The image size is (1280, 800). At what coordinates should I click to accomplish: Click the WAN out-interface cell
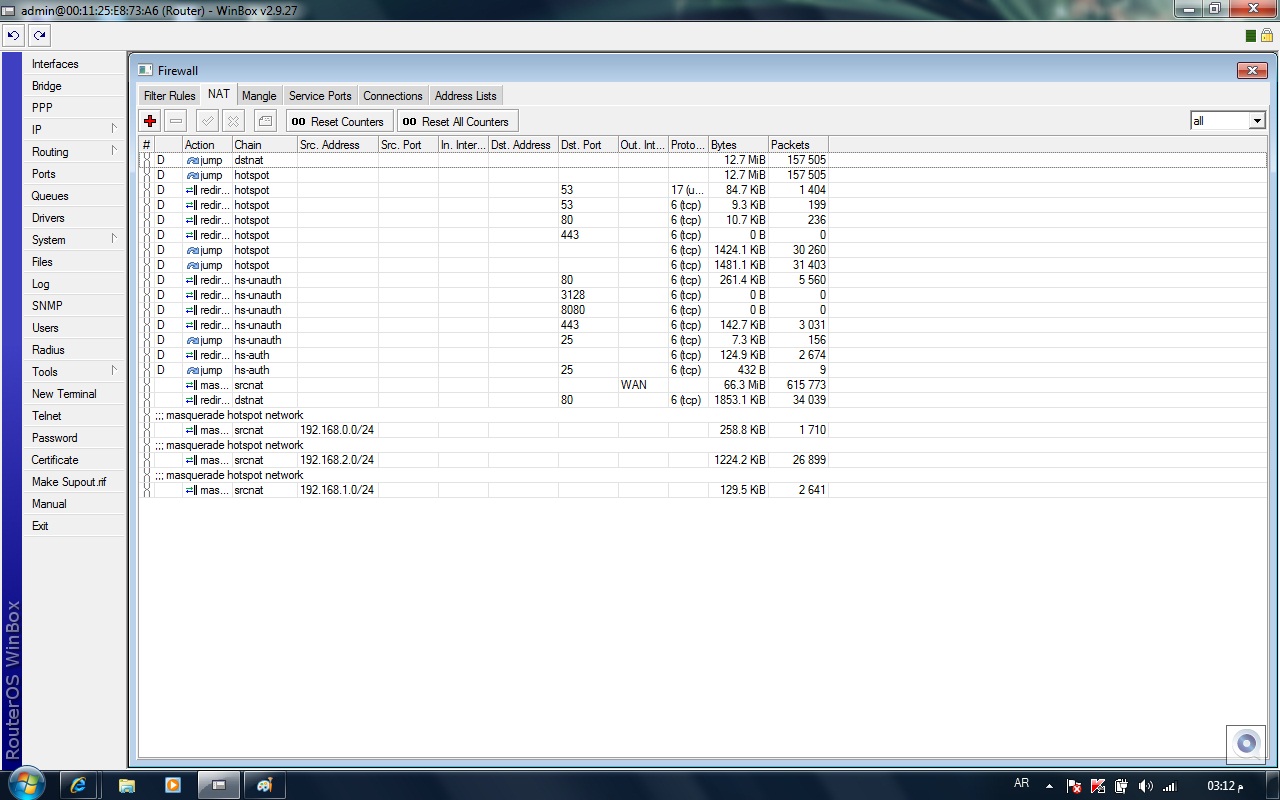643,385
